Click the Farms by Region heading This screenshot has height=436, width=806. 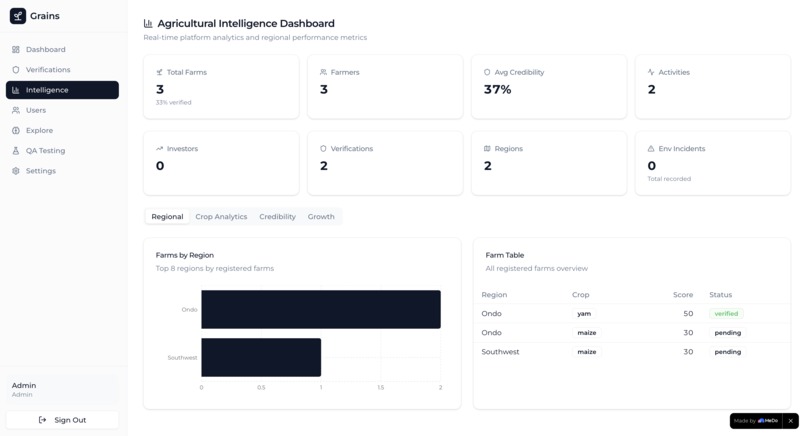click(x=185, y=255)
